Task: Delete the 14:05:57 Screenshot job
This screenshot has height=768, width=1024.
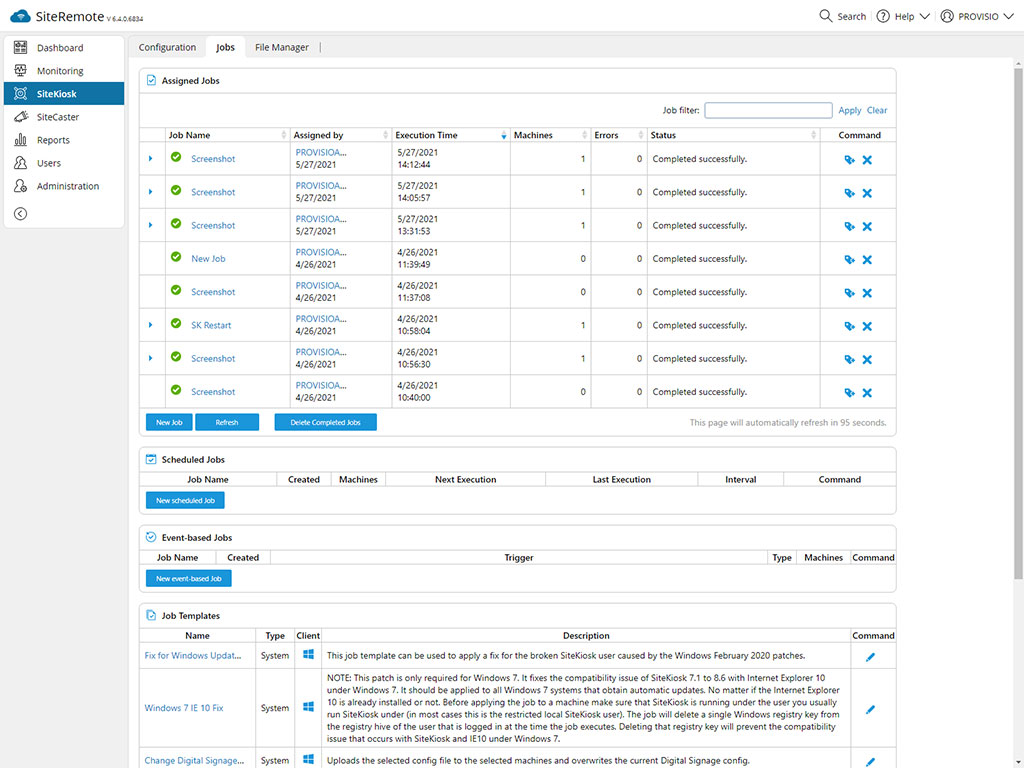Action: click(x=867, y=193)
